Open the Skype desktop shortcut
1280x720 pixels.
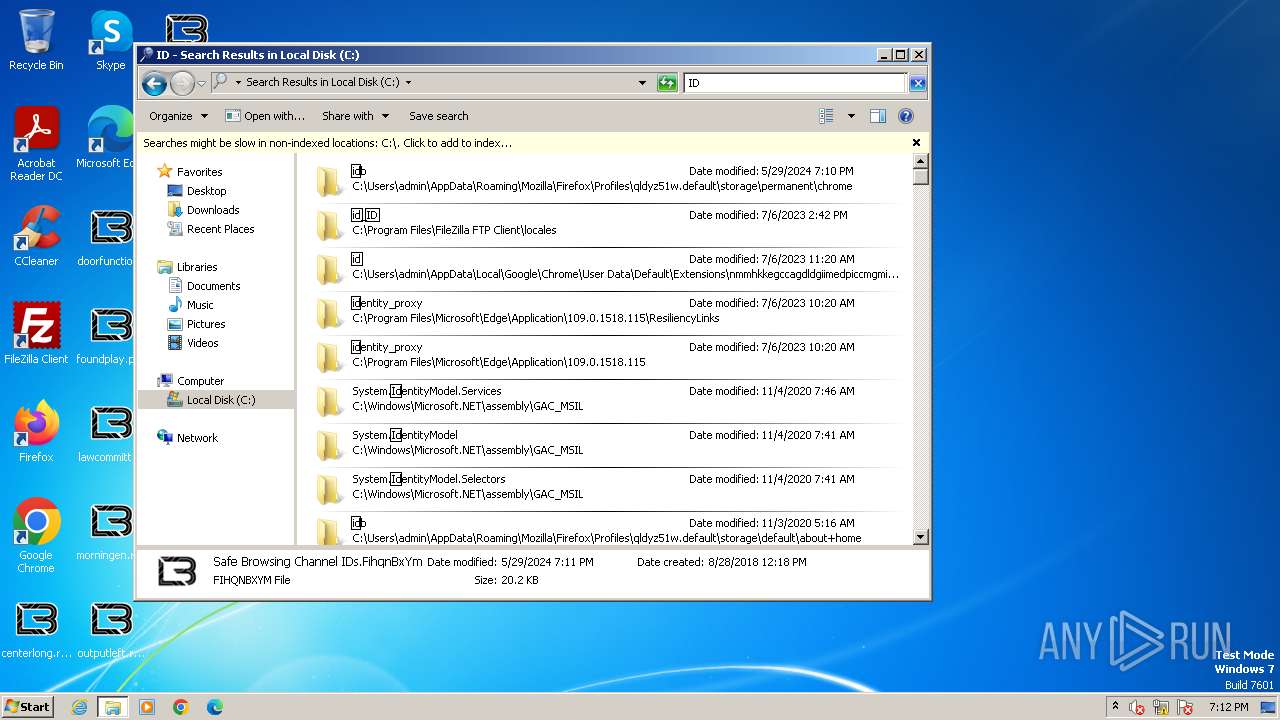point(110,40)
